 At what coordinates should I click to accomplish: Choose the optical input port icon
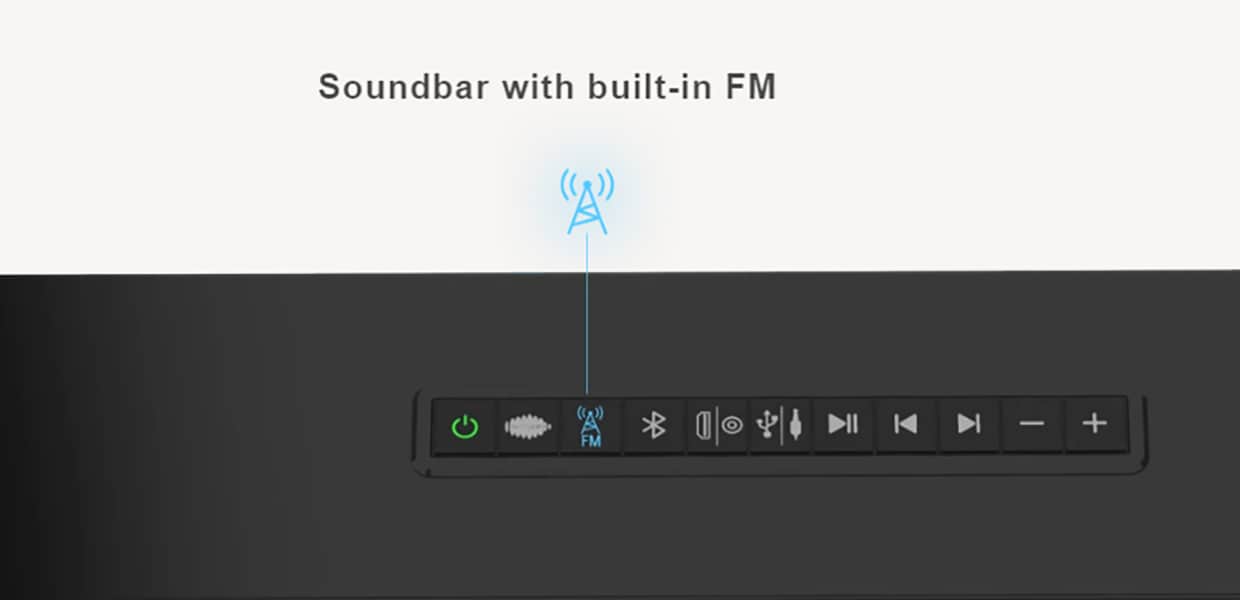[x=703, y=426]
